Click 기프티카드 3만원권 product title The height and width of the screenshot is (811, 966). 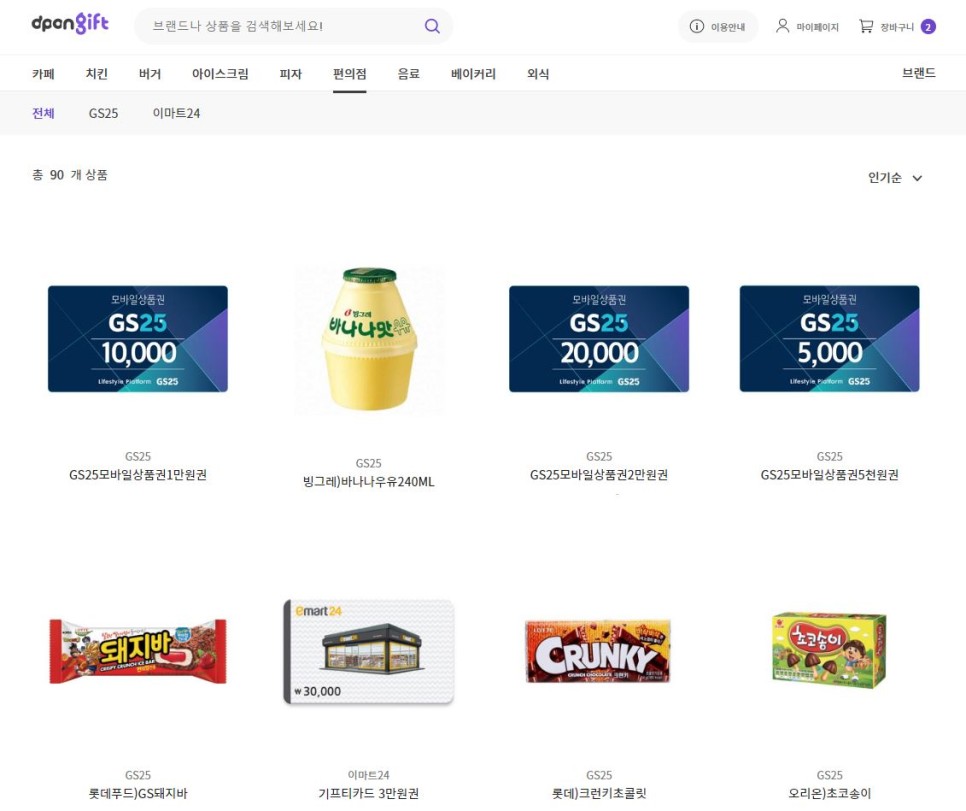368,793
